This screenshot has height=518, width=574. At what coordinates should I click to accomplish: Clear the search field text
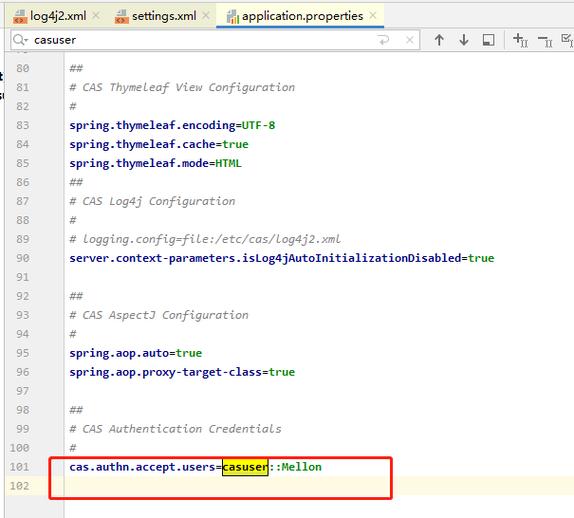coord(410,40)
